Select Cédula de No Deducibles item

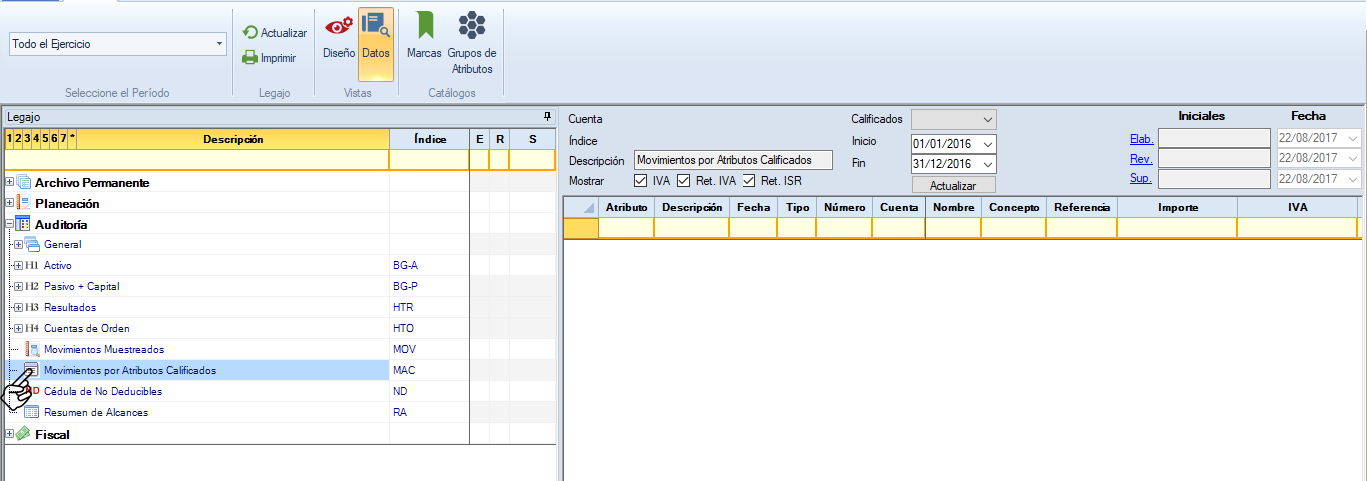[102, 391]
